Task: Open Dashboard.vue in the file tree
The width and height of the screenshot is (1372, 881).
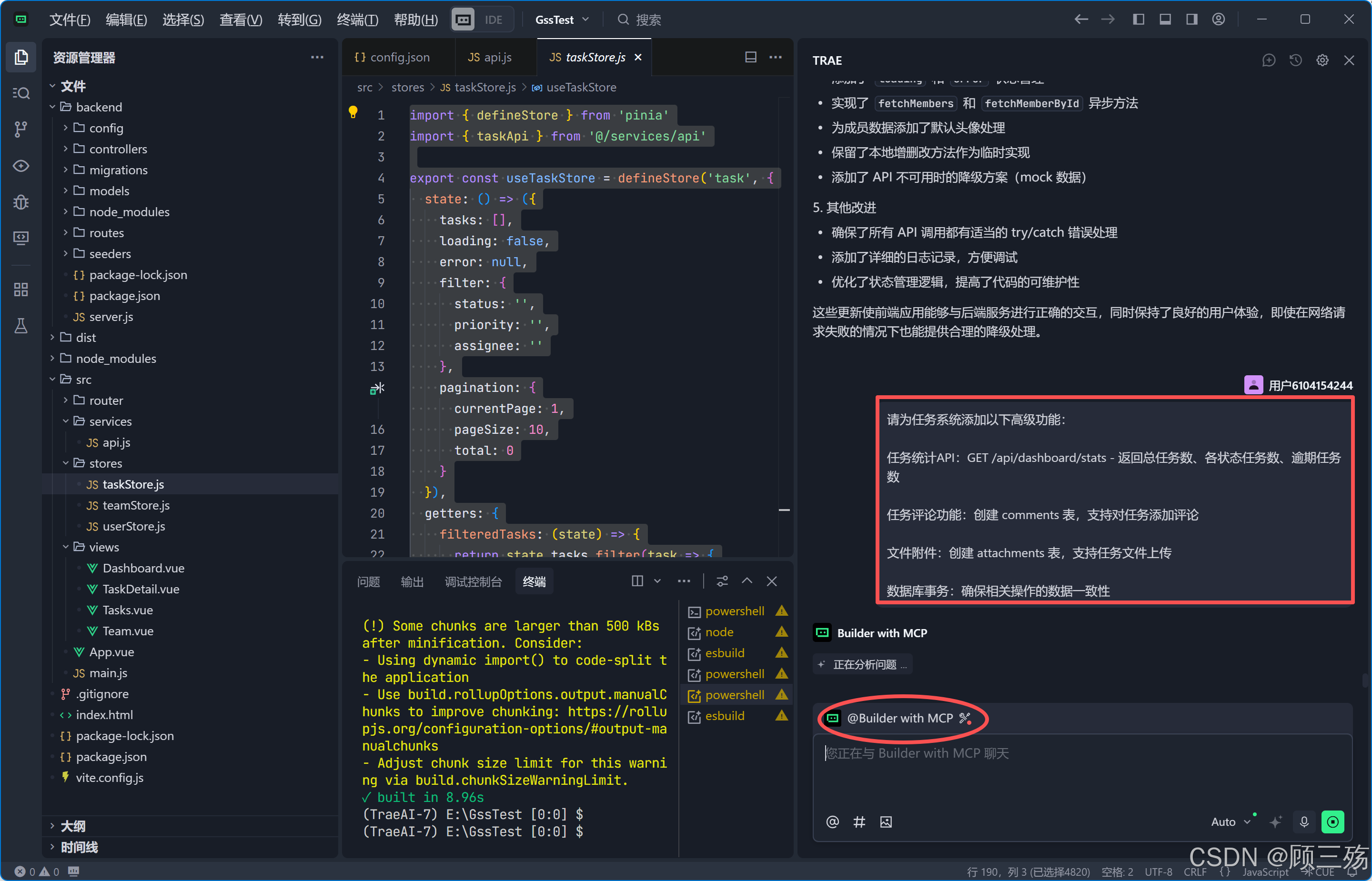Action: pyautogui.click(x=143, y=568)
